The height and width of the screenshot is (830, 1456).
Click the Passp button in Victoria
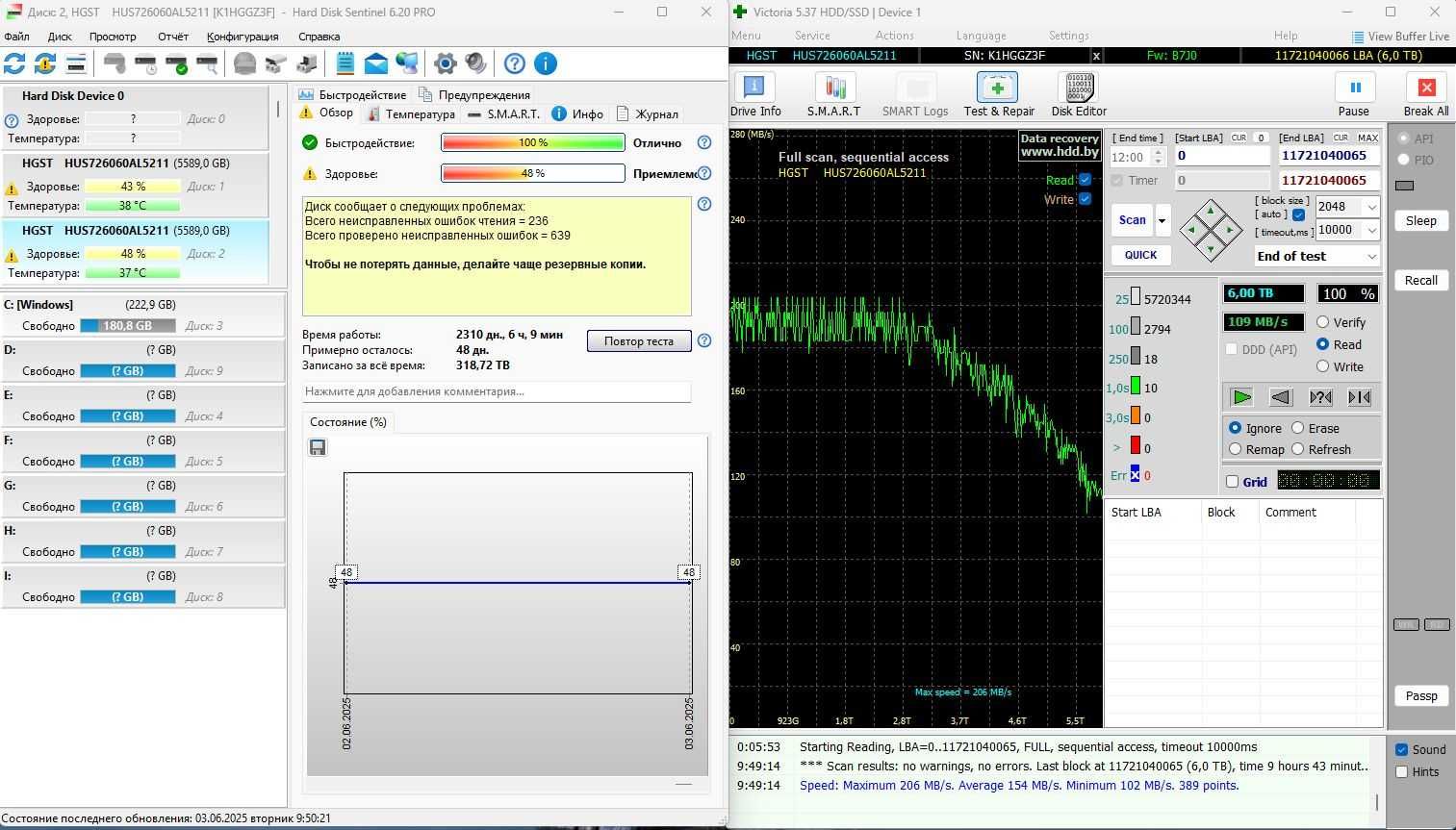1421,695
